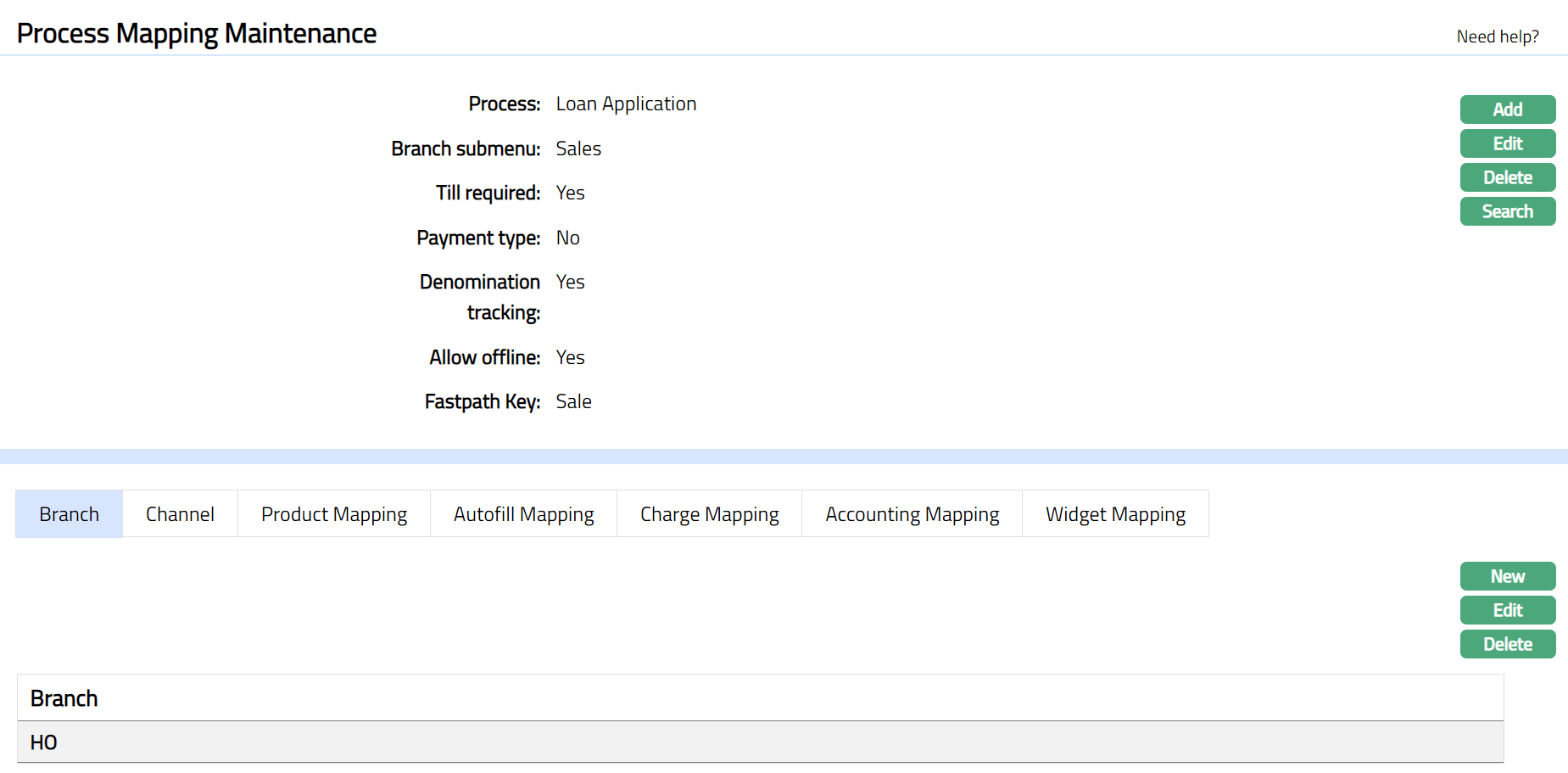Switch to the Channel tab
The width and height of the screenshot is (1568, 773).
click(x=180, y=514)
